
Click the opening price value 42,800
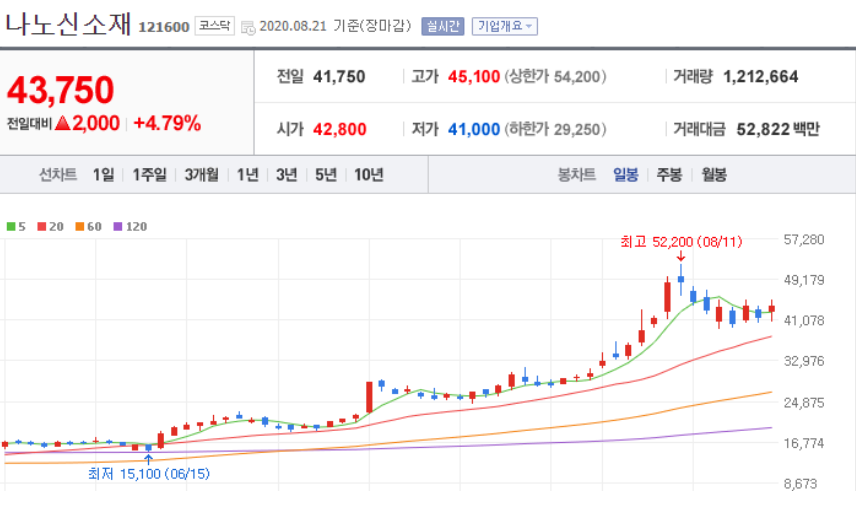[340, 129]
